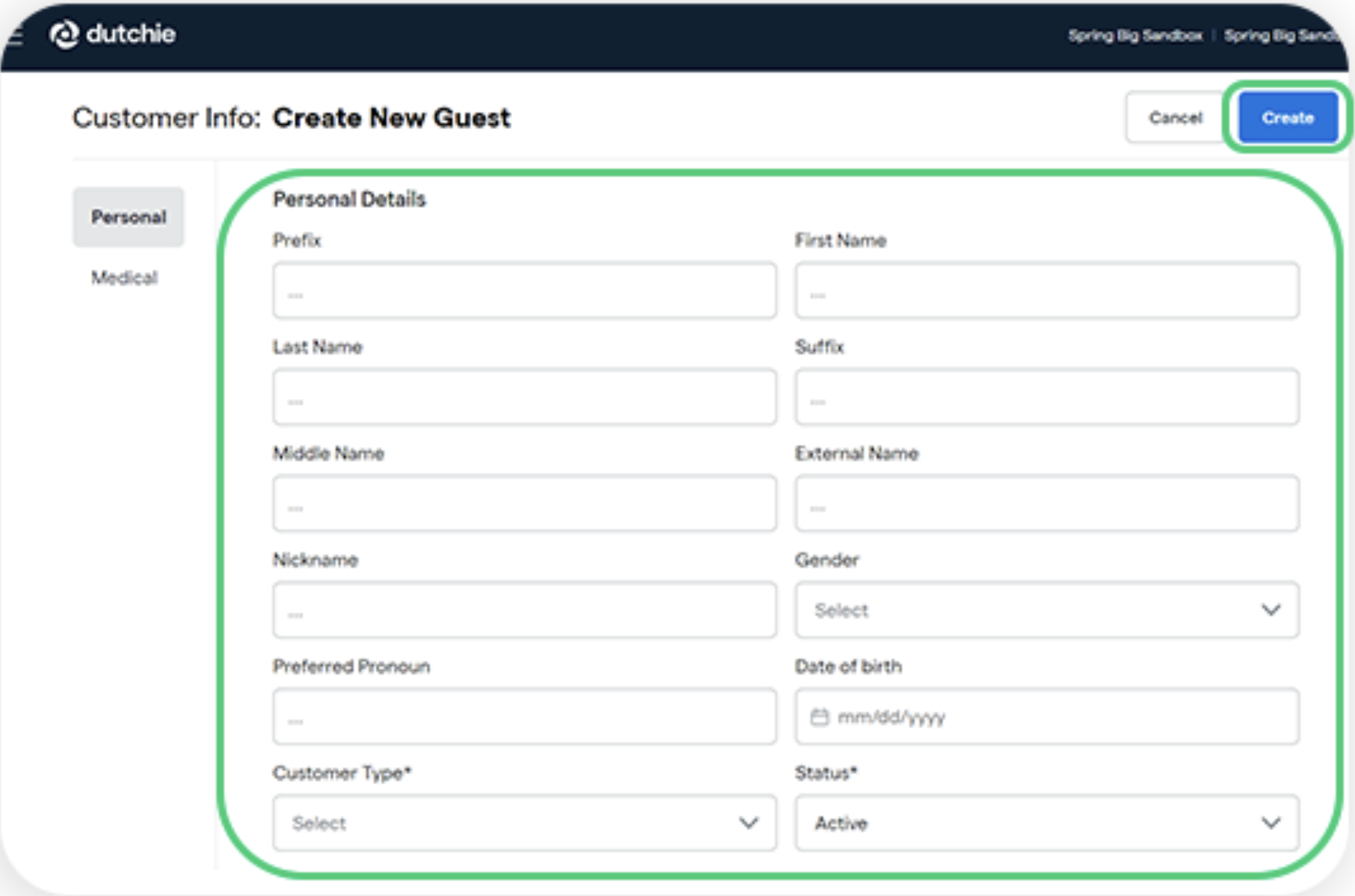The image size is (1355, 896).
Task: Click the Middle Name input field
Action: pyautogui.click(x=525, y=503)
